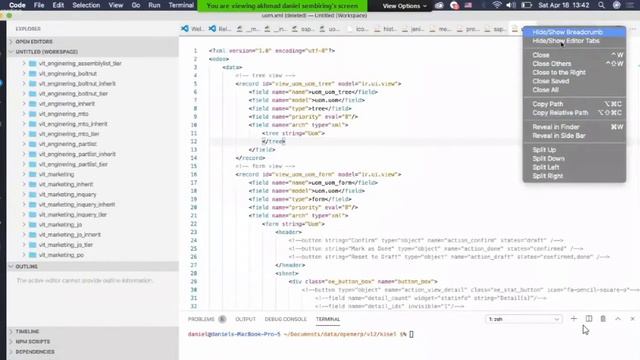Image resolution: width=640 pixels, height=360 pixels.
Task: Choose Split Down in the context menu
Action: (574, 159)
